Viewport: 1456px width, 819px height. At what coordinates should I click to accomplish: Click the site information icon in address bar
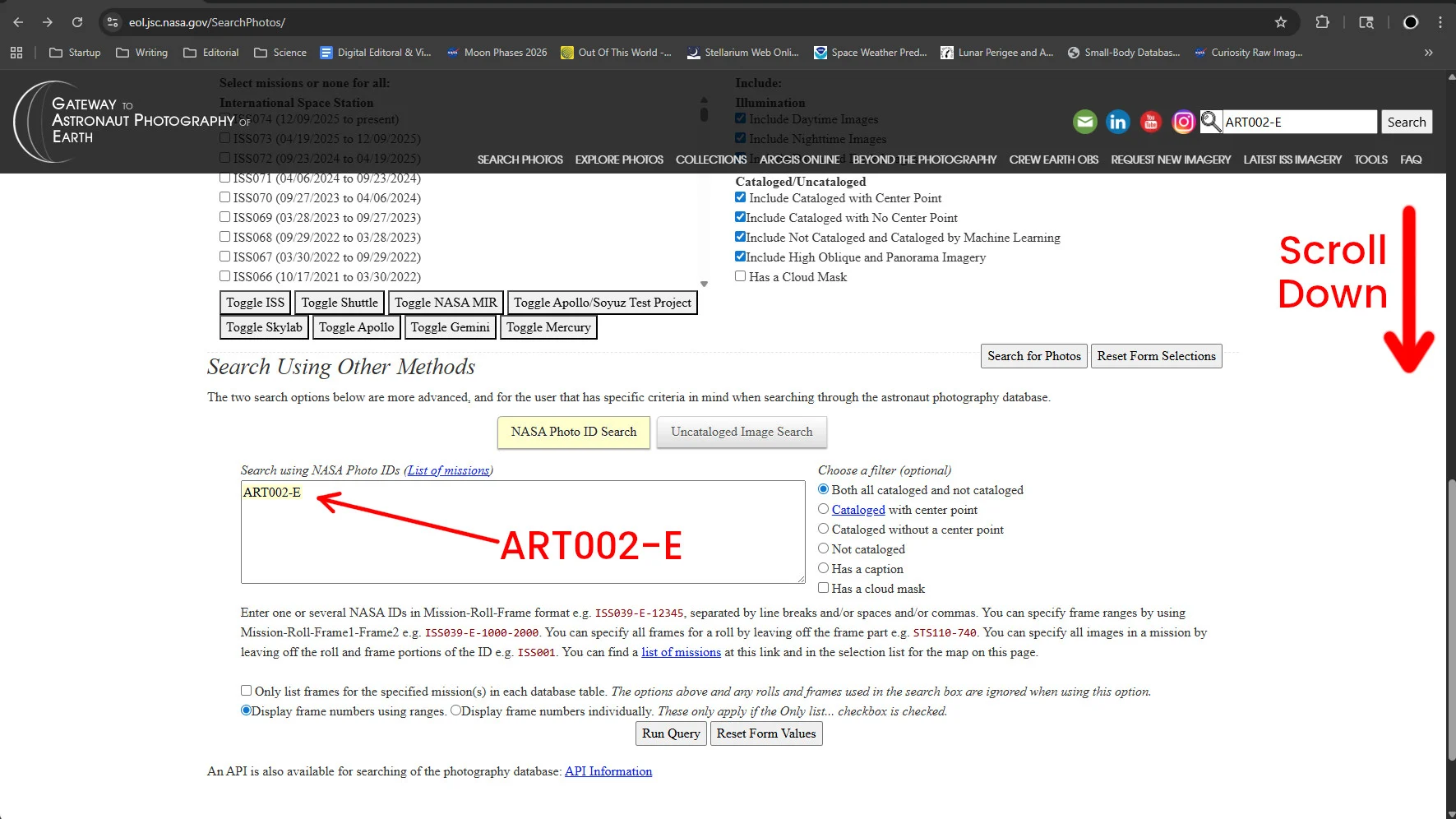coord(113,22)
